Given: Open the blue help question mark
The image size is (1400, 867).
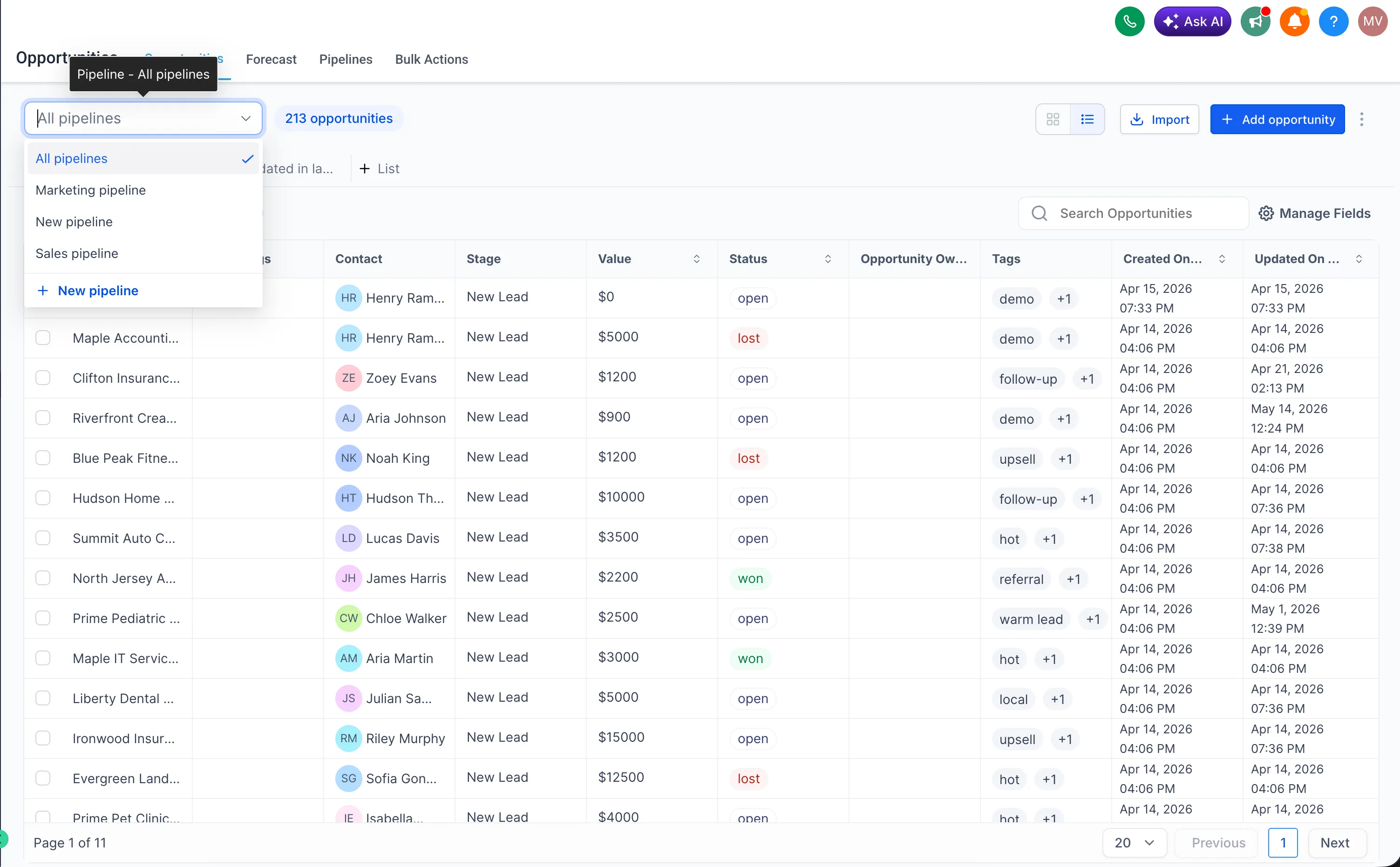Looking at the screenshot, I should (1333, 22).
